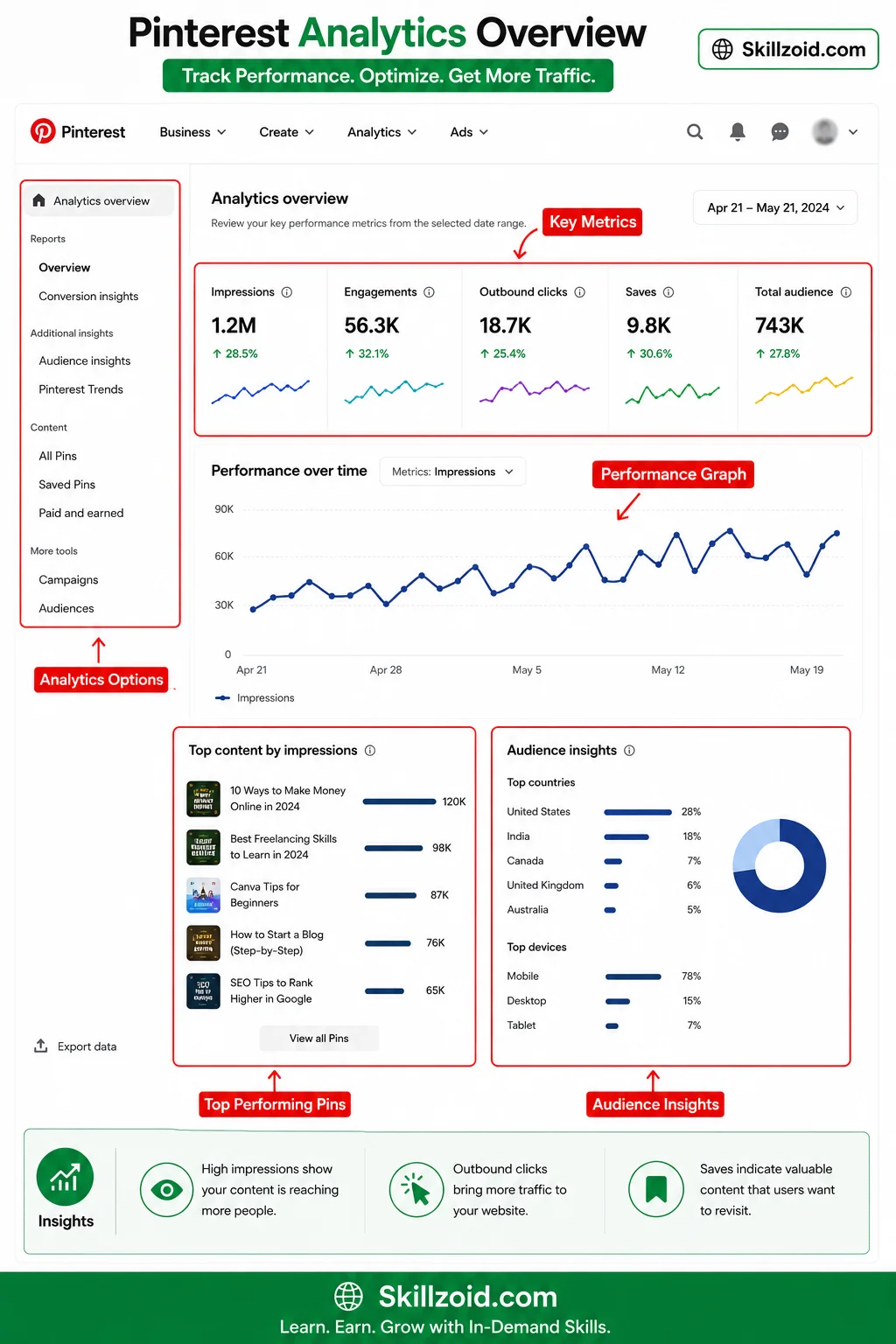The width and height of the screenshot is (896, 1344).
Task: Click the Top content by impressions info icon
Action: tap(370, 751)
